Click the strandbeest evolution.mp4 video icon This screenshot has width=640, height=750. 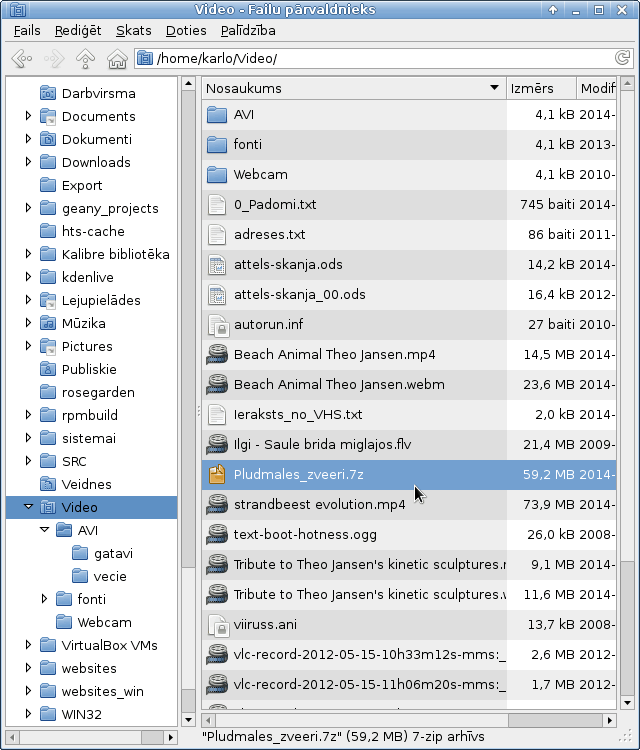click(x=217, y=505)
